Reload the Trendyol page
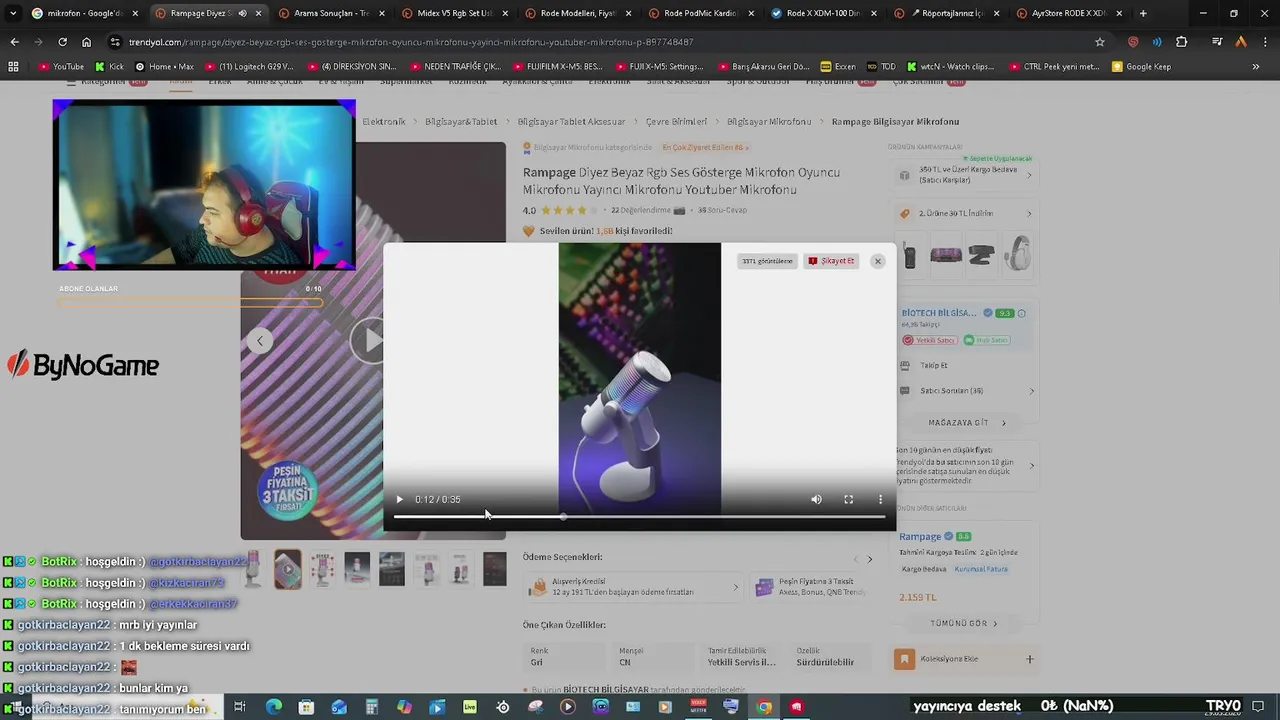 [62, 42]
